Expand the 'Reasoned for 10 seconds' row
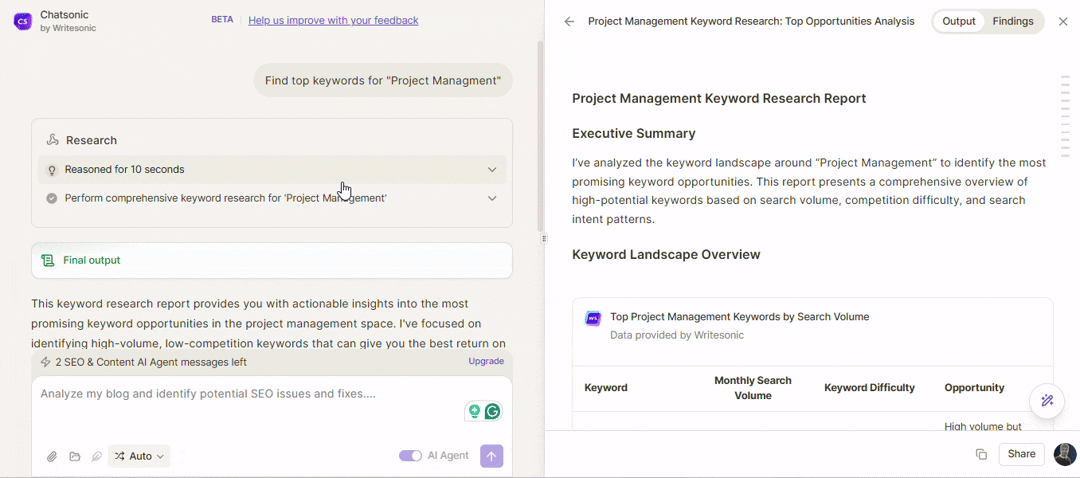The image size is (1080, 478). (x=272, y=169)
